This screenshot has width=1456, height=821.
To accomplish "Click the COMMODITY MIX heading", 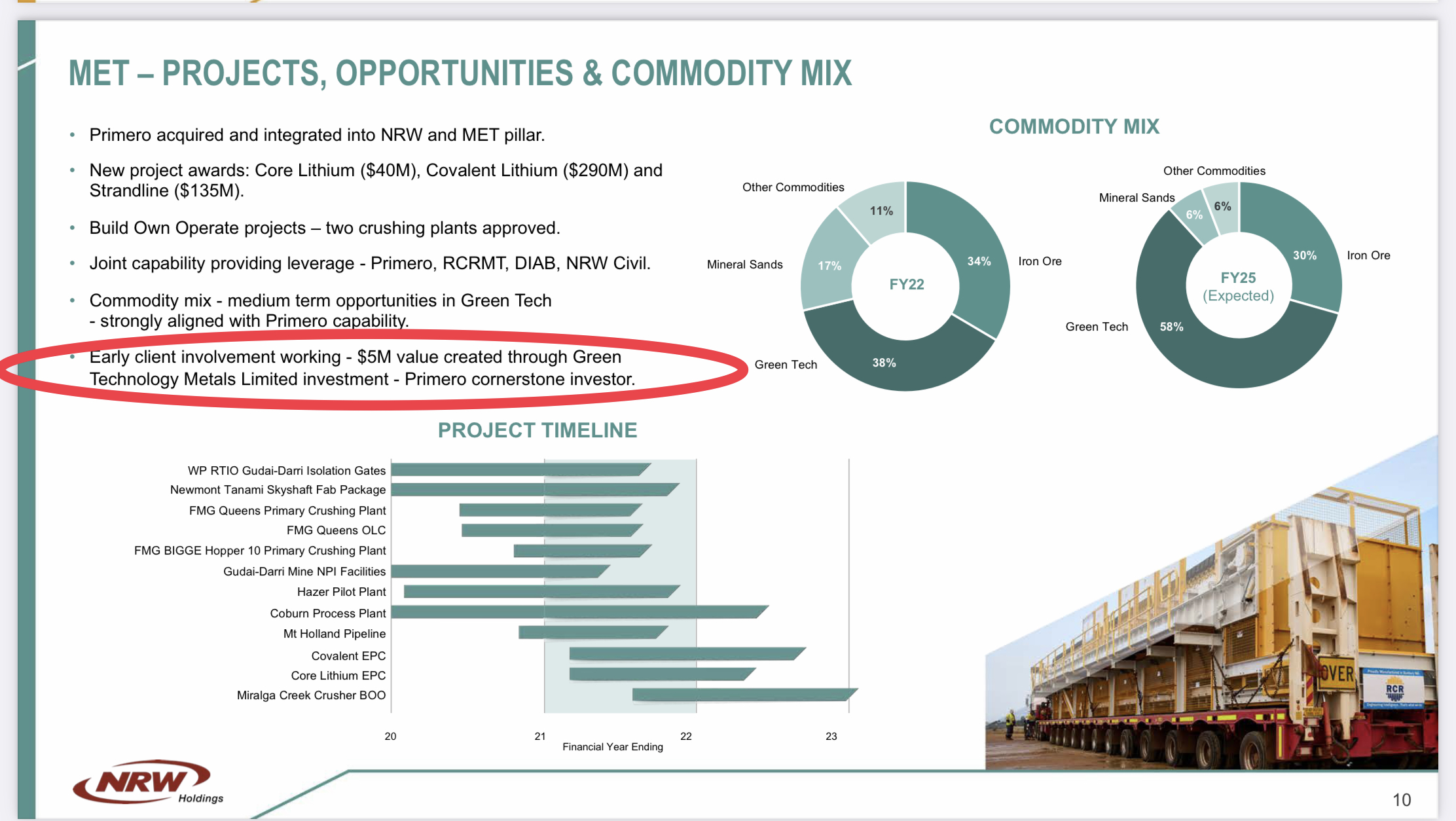I will (x=1074, y=126).
